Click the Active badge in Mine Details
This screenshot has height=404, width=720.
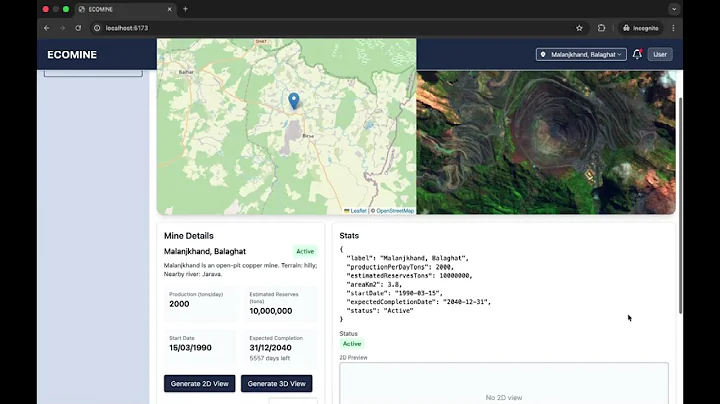point(305,251)
